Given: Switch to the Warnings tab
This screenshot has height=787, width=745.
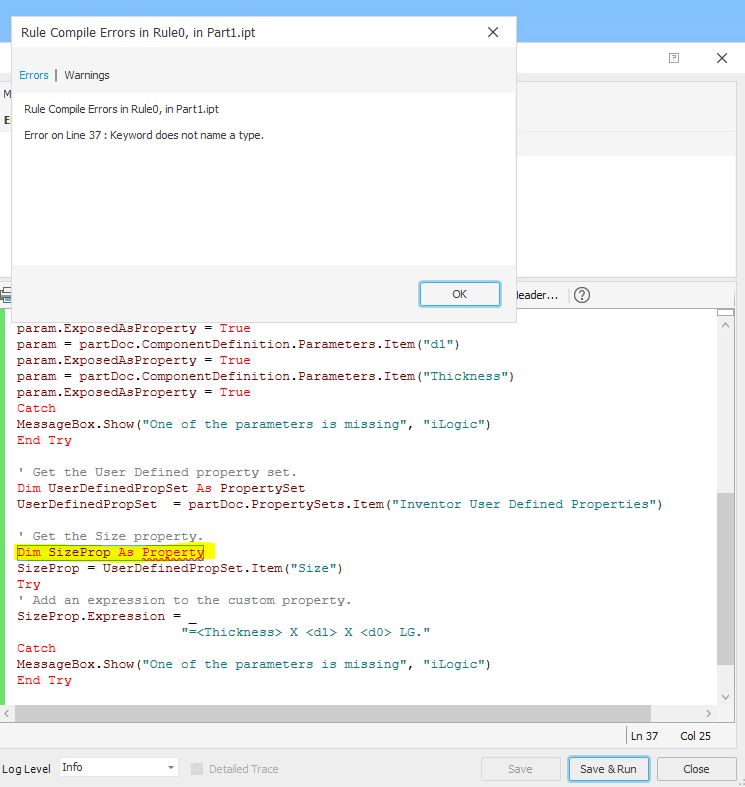Looking at the screenshot, I should (x=87, y=75).
